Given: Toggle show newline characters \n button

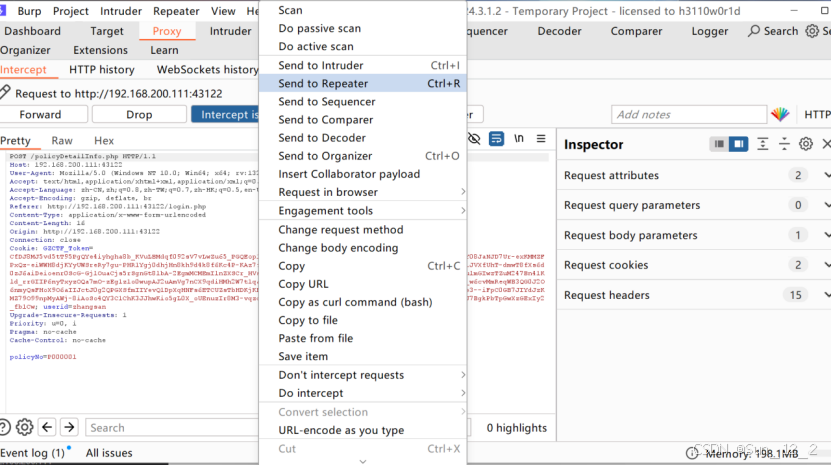Looking at the screenshot, I should pos(519,138).
